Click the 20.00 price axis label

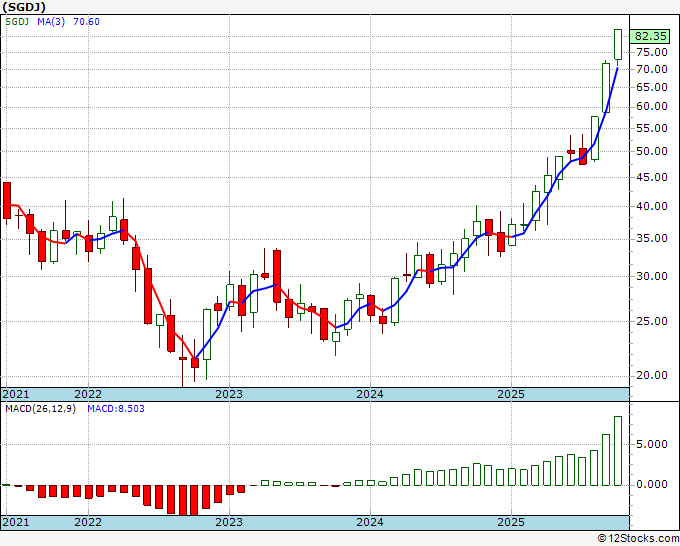coord(652,375)
